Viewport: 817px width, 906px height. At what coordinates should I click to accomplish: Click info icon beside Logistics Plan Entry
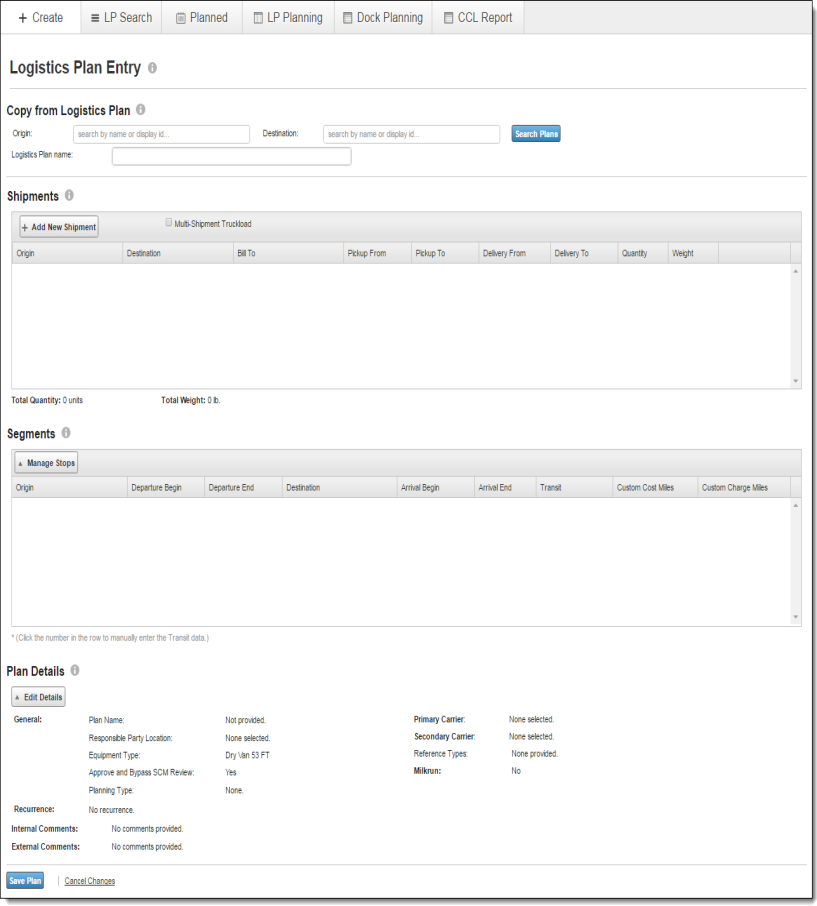tap(152, 68)
